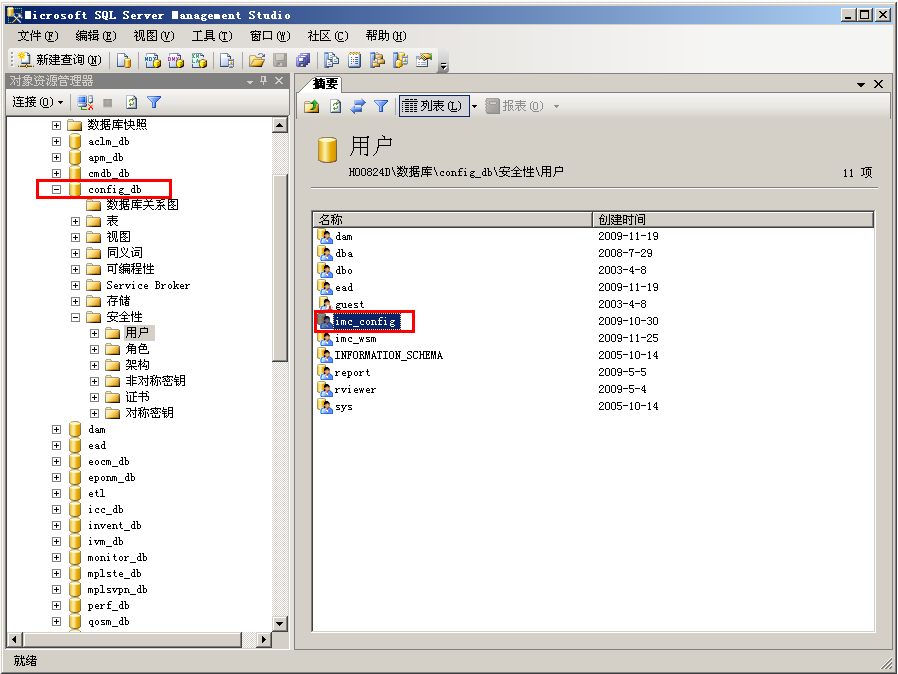Open the 视图 (View) menu
Screen dimensions: 898x674
pyautogui.click(x=153, y=36)
